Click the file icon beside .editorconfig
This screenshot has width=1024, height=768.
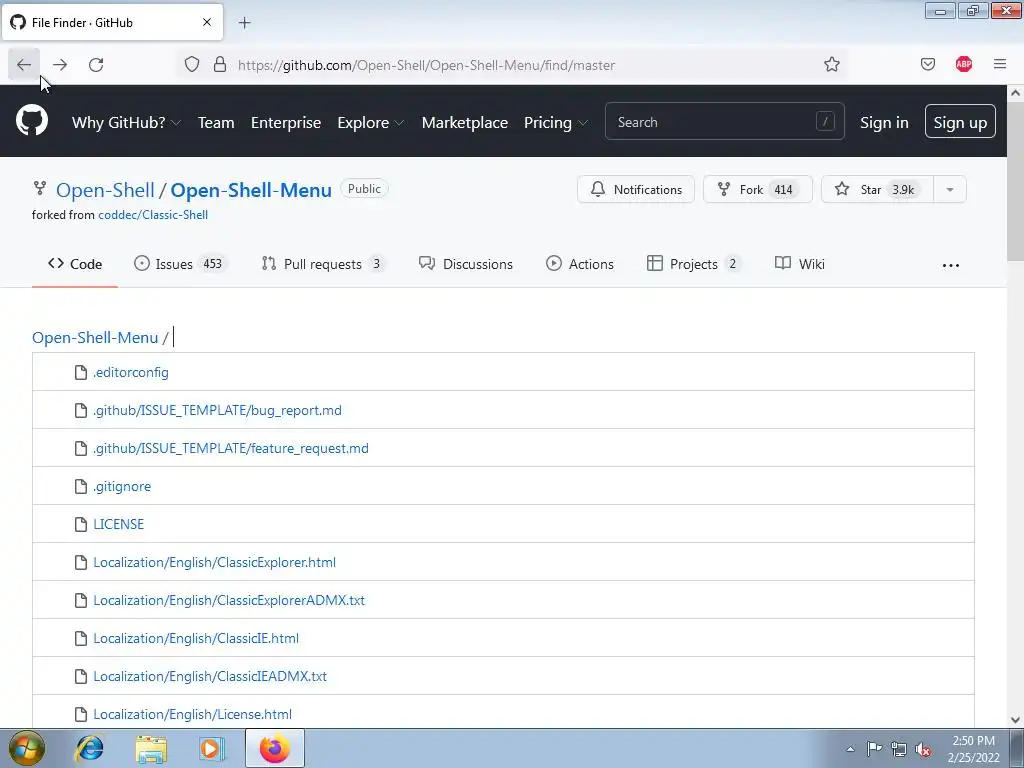click(x=80, y=372)
